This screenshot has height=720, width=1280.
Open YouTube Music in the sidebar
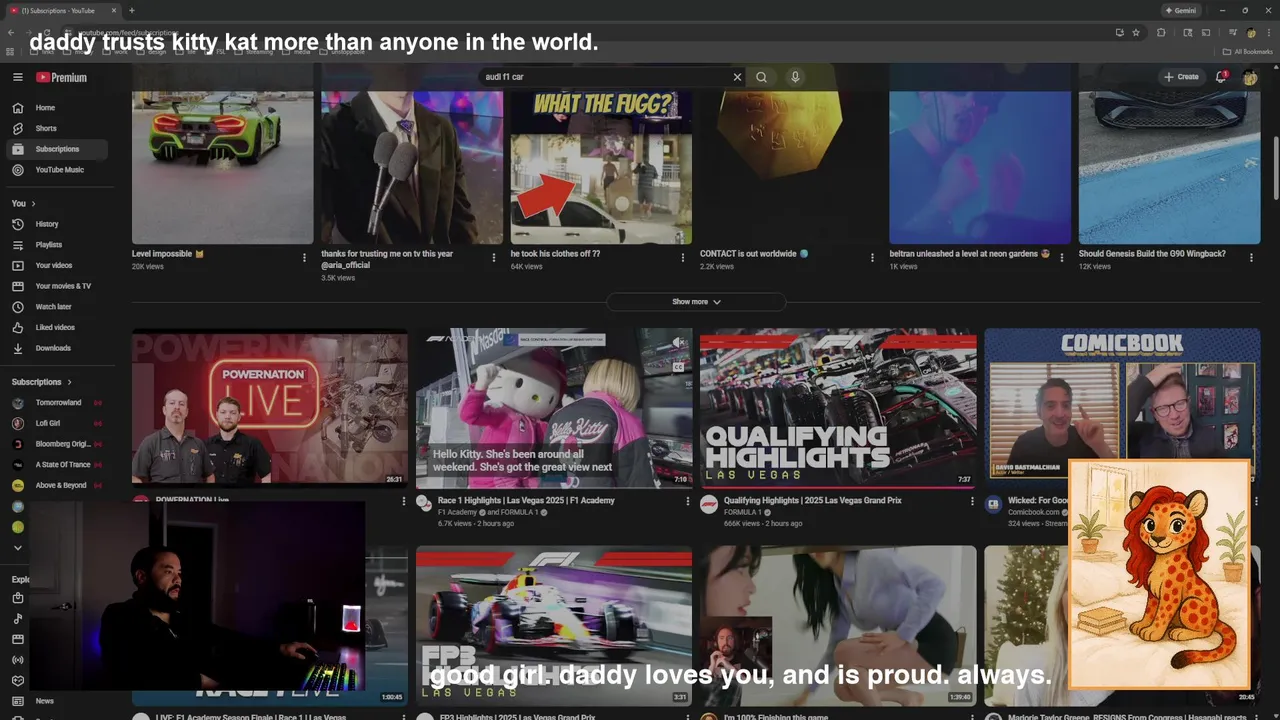(57, 170)
